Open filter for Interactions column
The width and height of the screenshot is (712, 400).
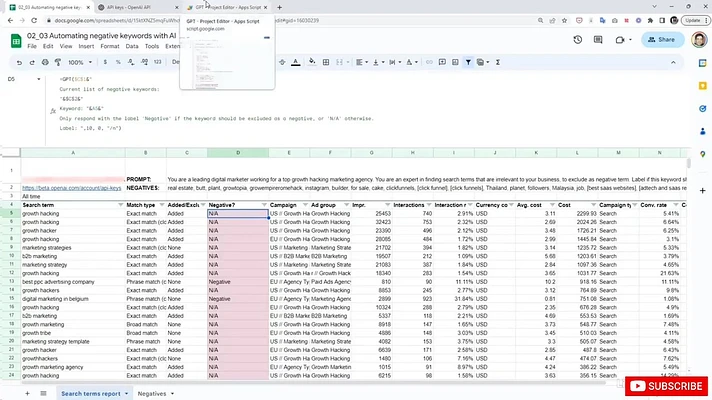click(429, 205)
